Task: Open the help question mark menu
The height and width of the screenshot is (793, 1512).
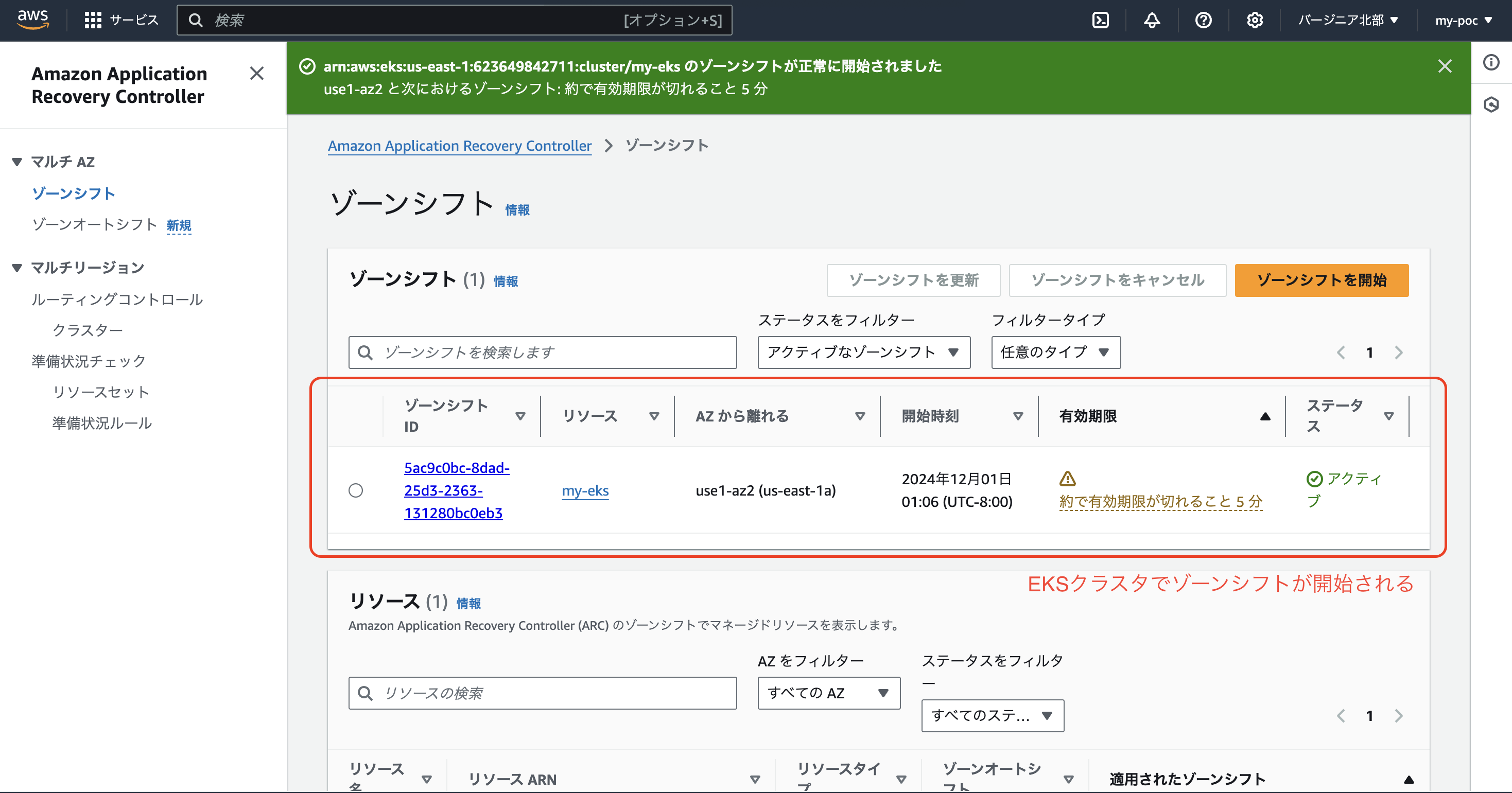Action: click(x=1203, y=20)
